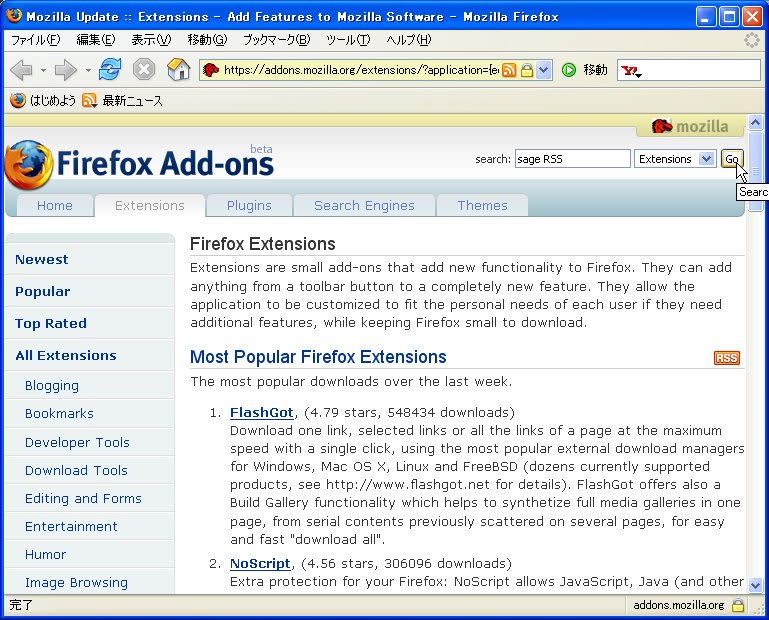Open the Download Tools category
This screenshot has height=620, width=769.
click(76, 470)
